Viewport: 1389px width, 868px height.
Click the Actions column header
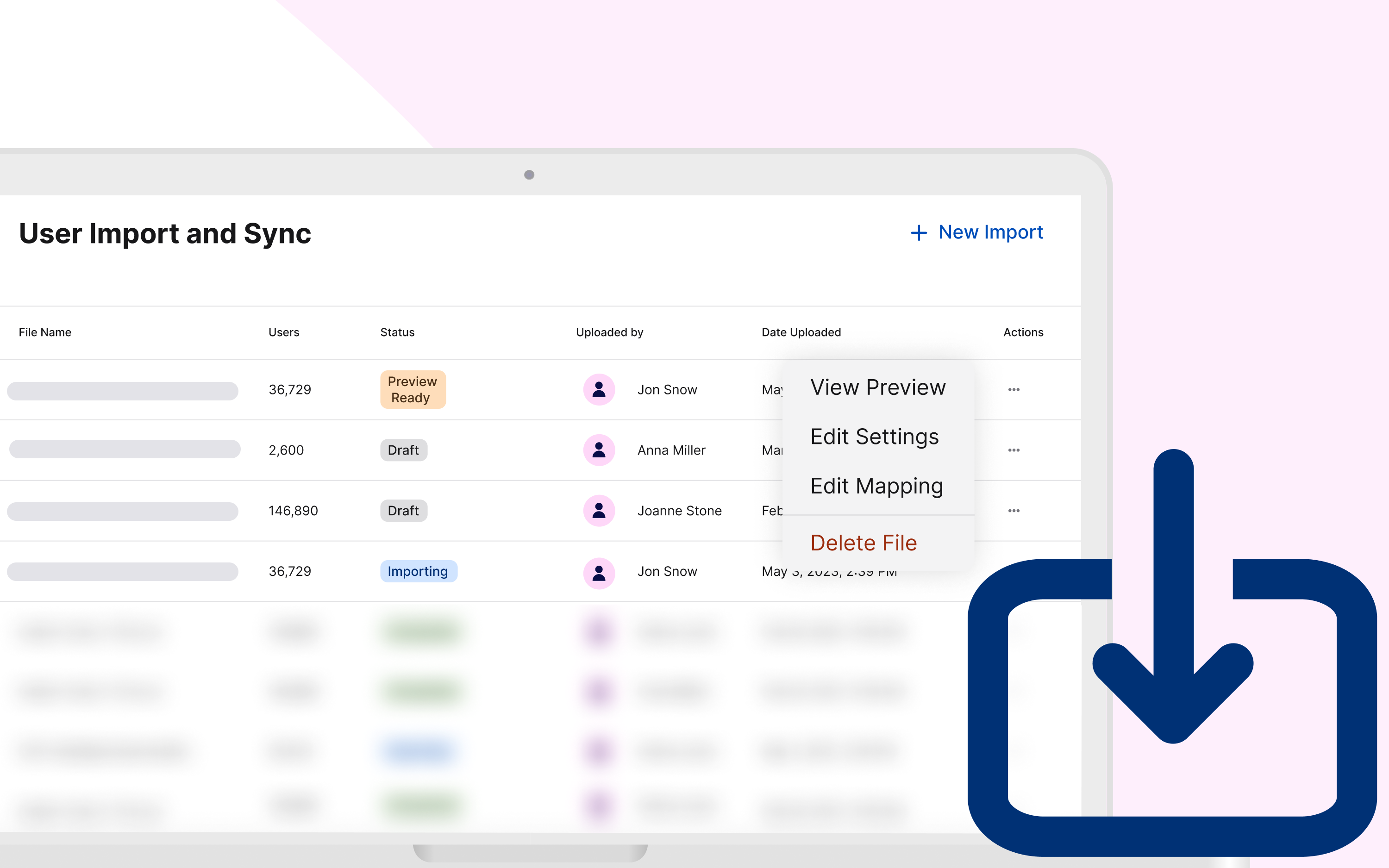1023,332
